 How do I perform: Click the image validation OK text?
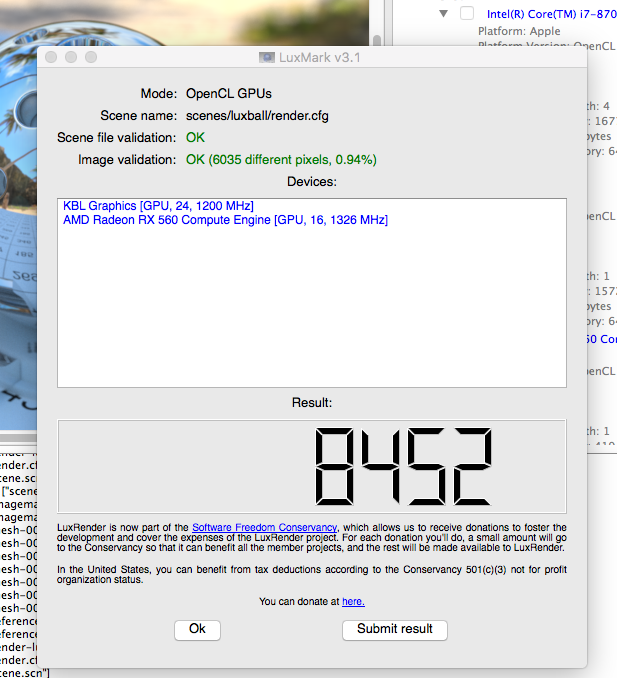(281, 160)
